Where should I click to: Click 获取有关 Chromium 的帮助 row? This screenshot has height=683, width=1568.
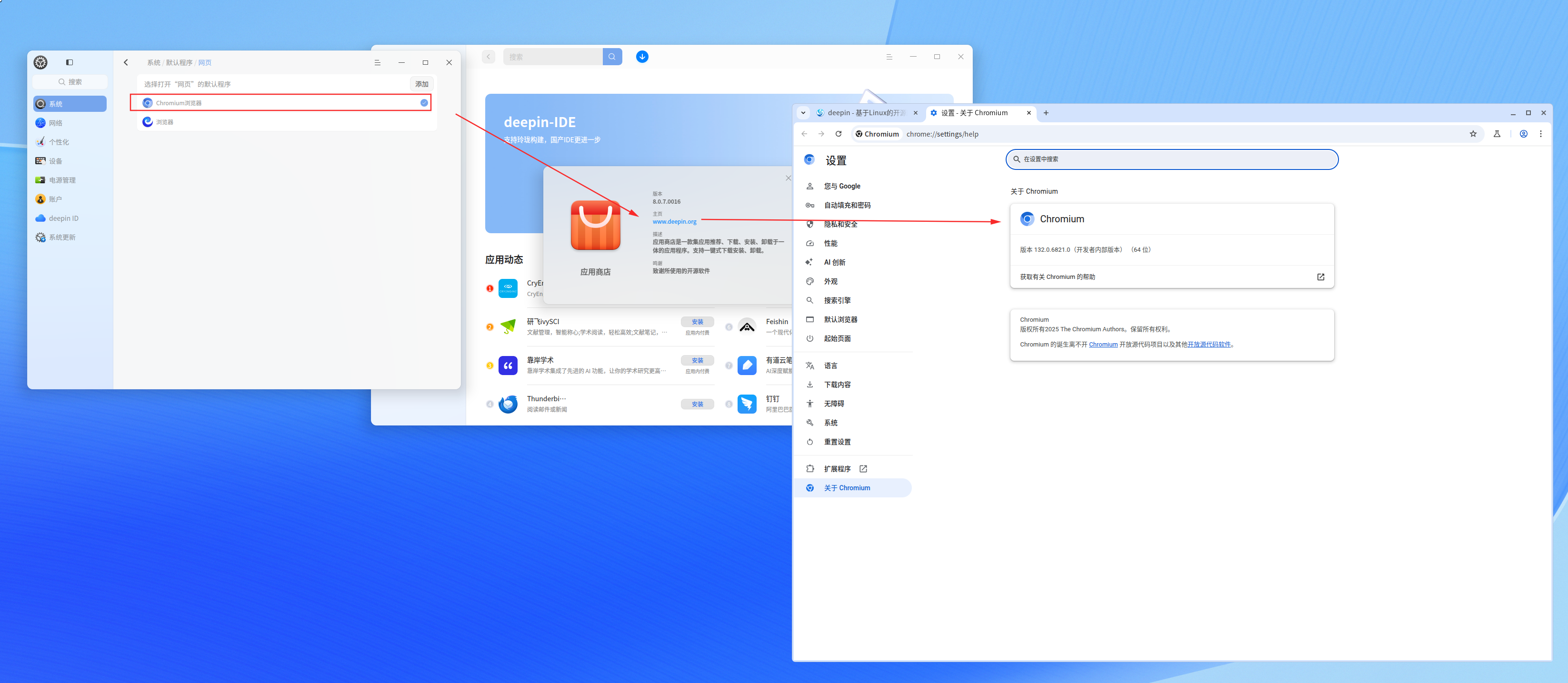click(1172, 277)
